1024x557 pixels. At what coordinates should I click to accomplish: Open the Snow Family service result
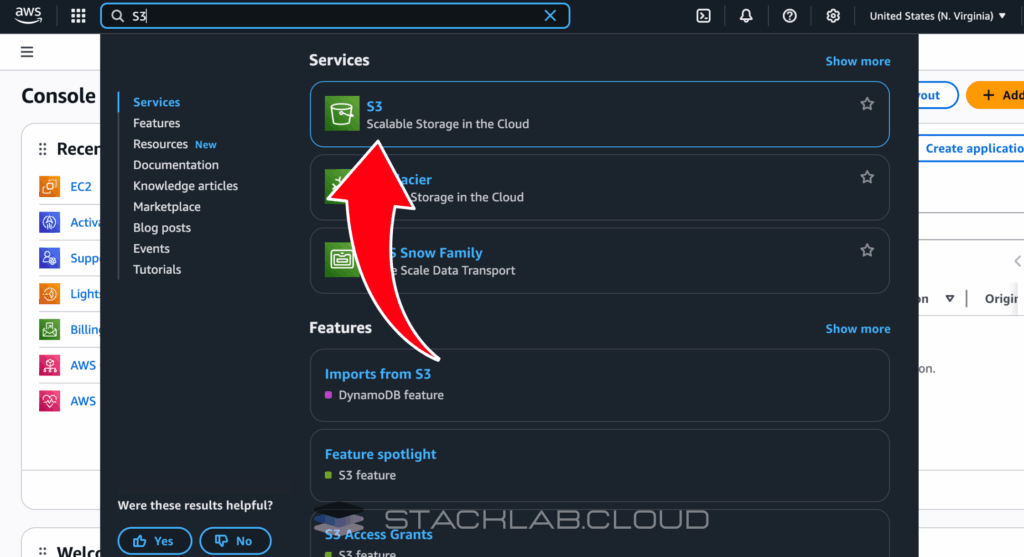(600, 261)
